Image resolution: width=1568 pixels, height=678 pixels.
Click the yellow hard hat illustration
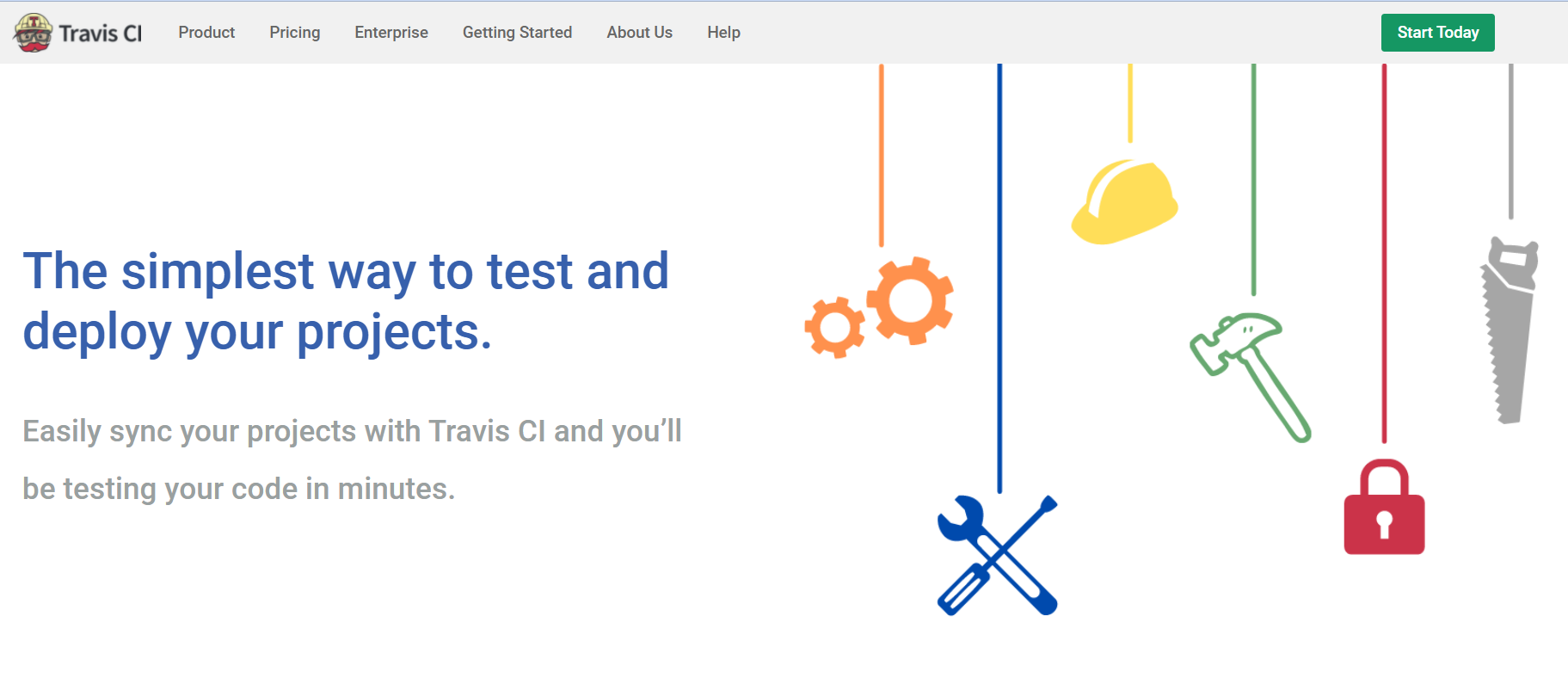click(x=1124, y=201)
